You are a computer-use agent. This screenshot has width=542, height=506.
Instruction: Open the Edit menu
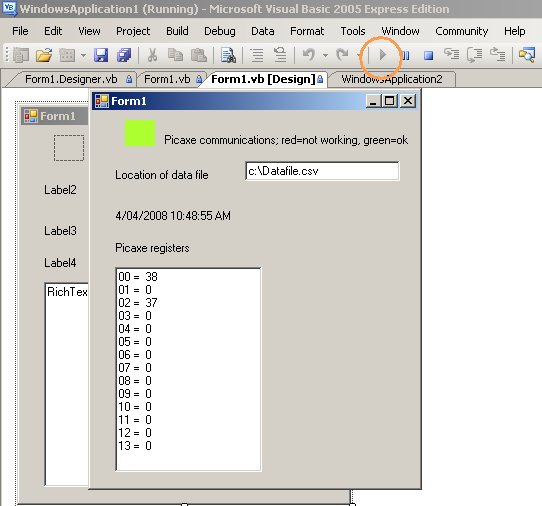click(53, 31)
